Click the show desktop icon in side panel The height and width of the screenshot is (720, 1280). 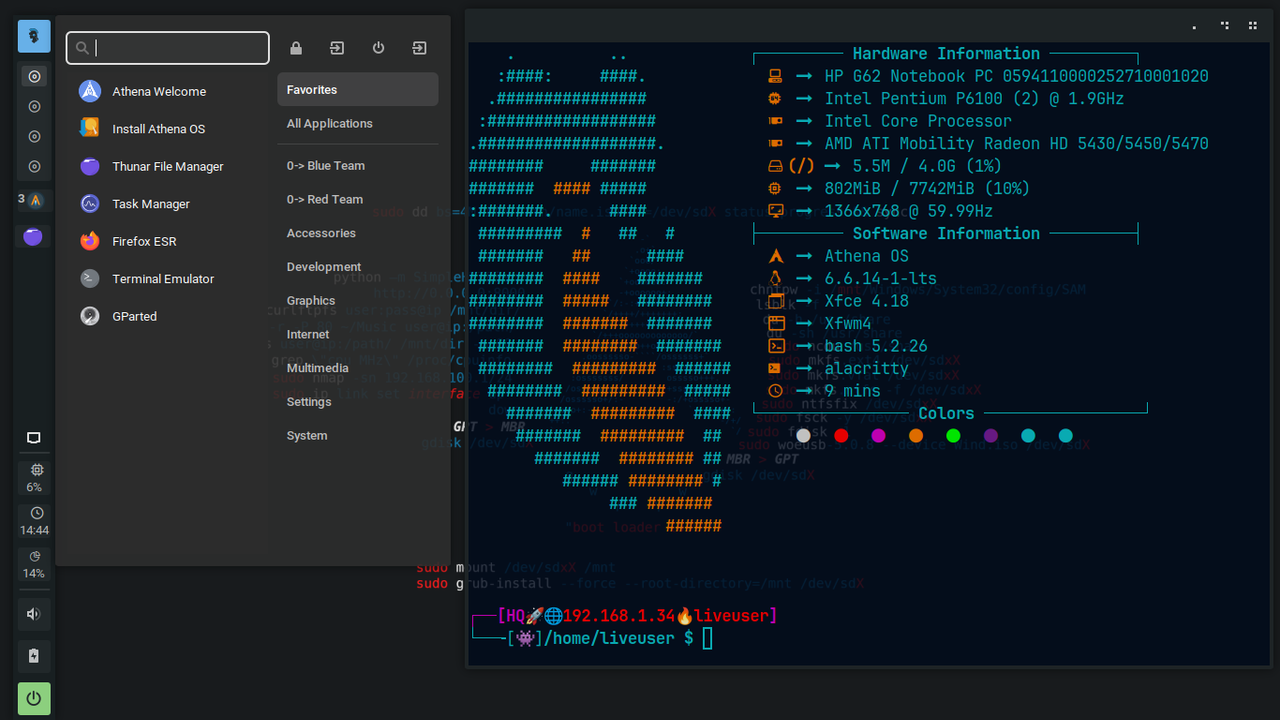34,438
